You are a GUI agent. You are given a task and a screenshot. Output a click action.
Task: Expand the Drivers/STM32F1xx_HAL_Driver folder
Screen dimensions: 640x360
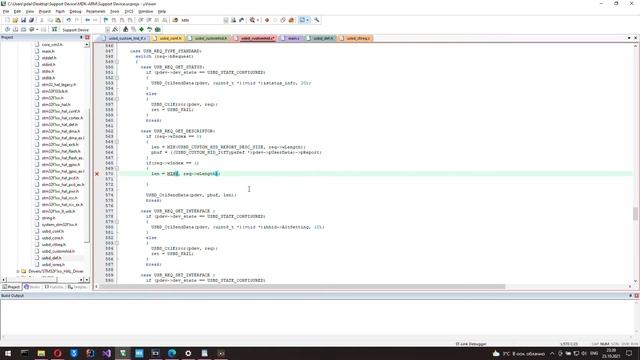[18, 271]
